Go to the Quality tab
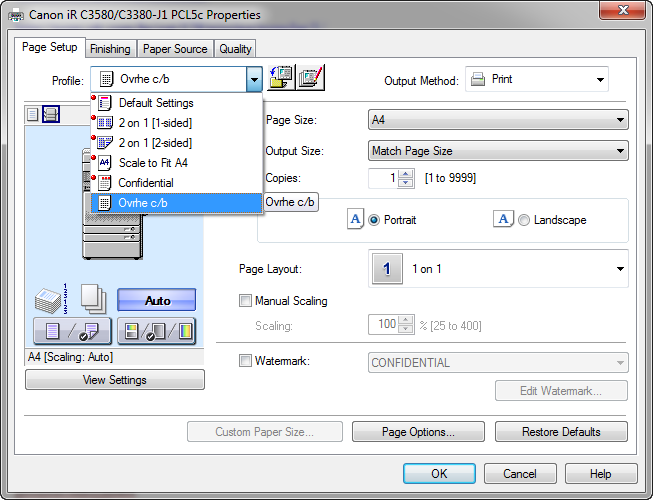 [235, 49]
